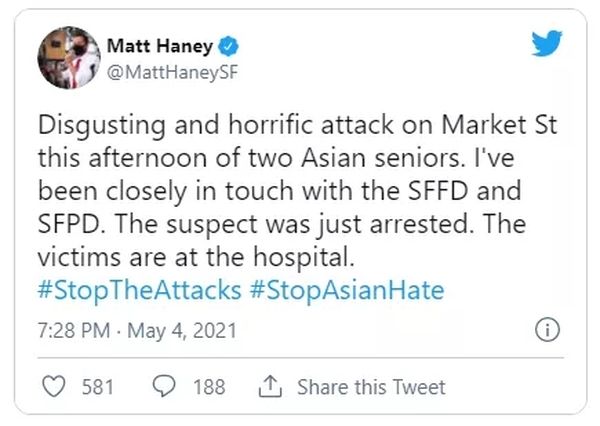Click the display name Matt Haney
This screenshot has height=426, width=600.
pyautogui.click(x=160, y=47)
